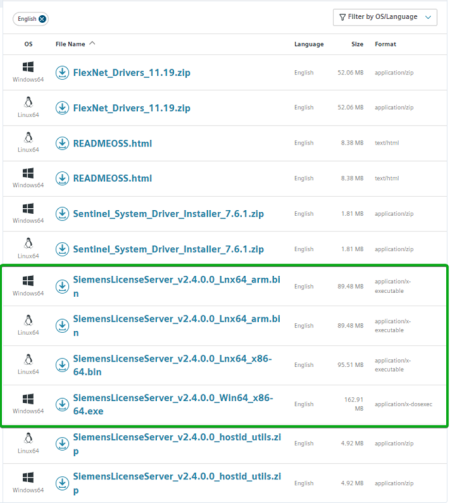Open Windows64 SiemensLicenseServer Lnx64_arm.bin link
Viewport: 450px width, 503px height.
(x=177, y=286)
